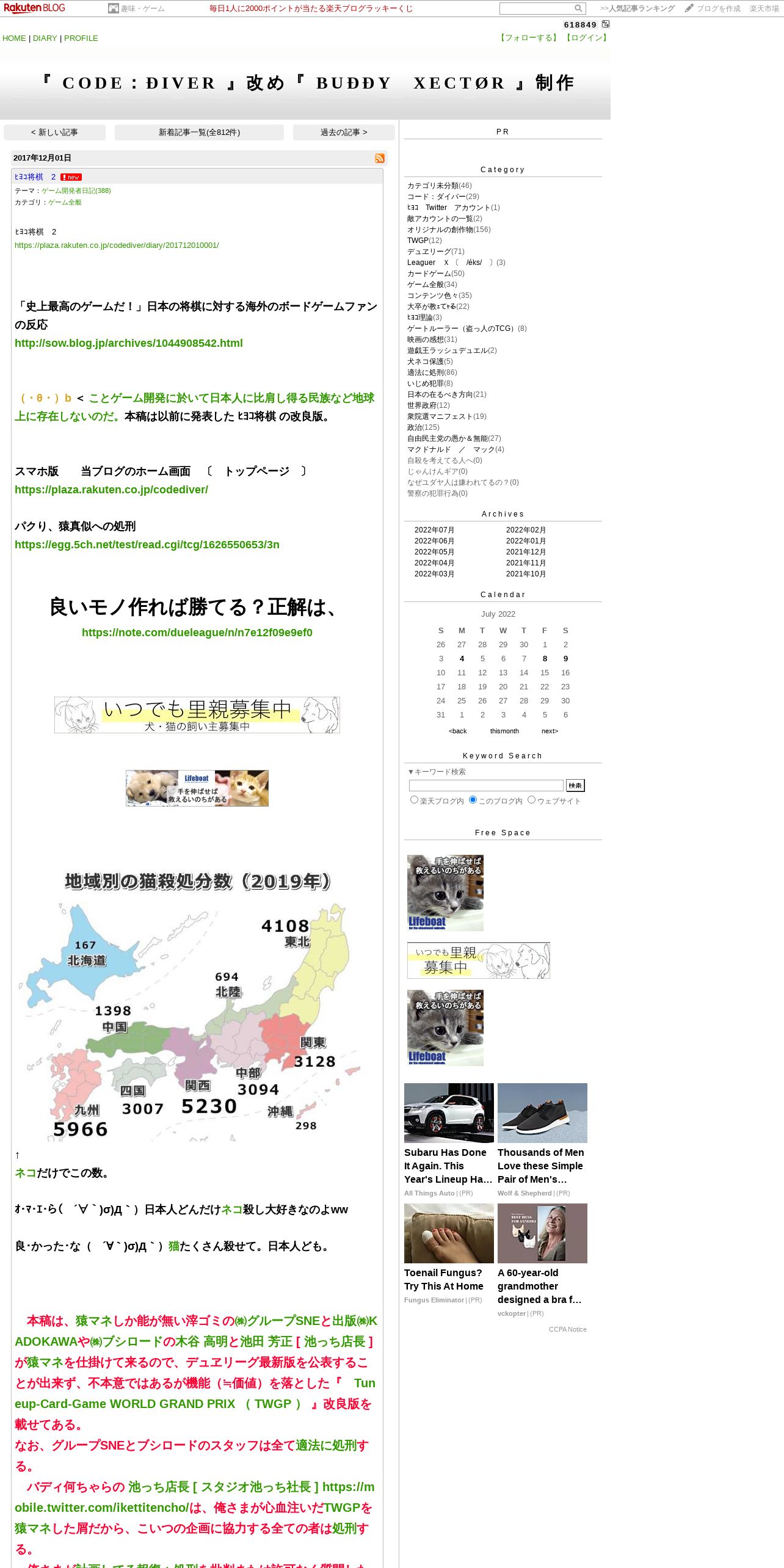Click the bold calendar date 8

tap(545, 659)
